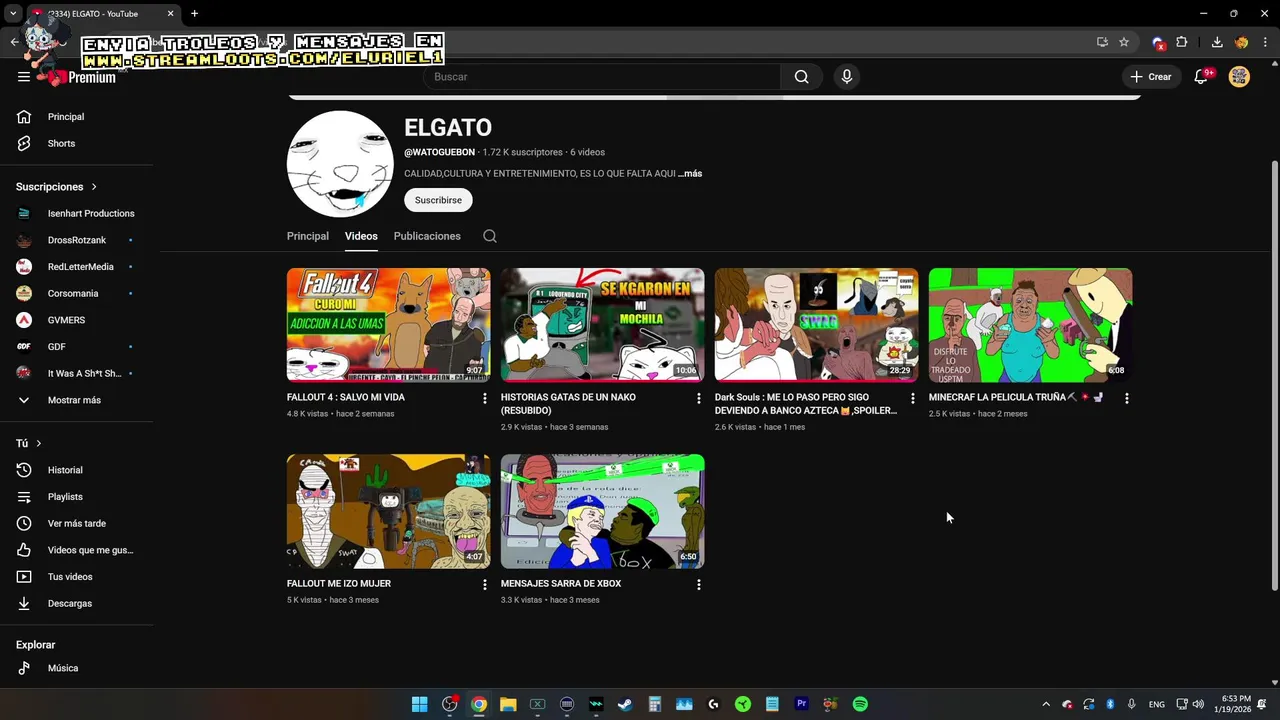Open the Dark Souls video thumbnail
This screenshot has width=1280, height=720.
[817, 325]
